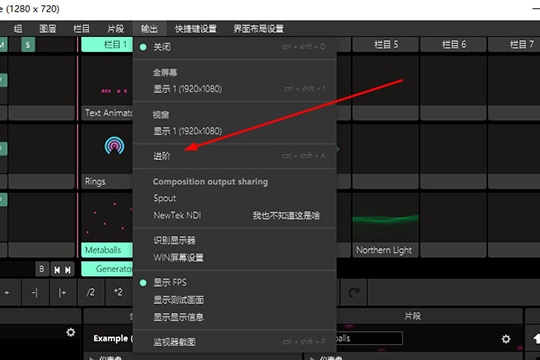Choose 显示 1 under 全屏幕

point(235,89)
